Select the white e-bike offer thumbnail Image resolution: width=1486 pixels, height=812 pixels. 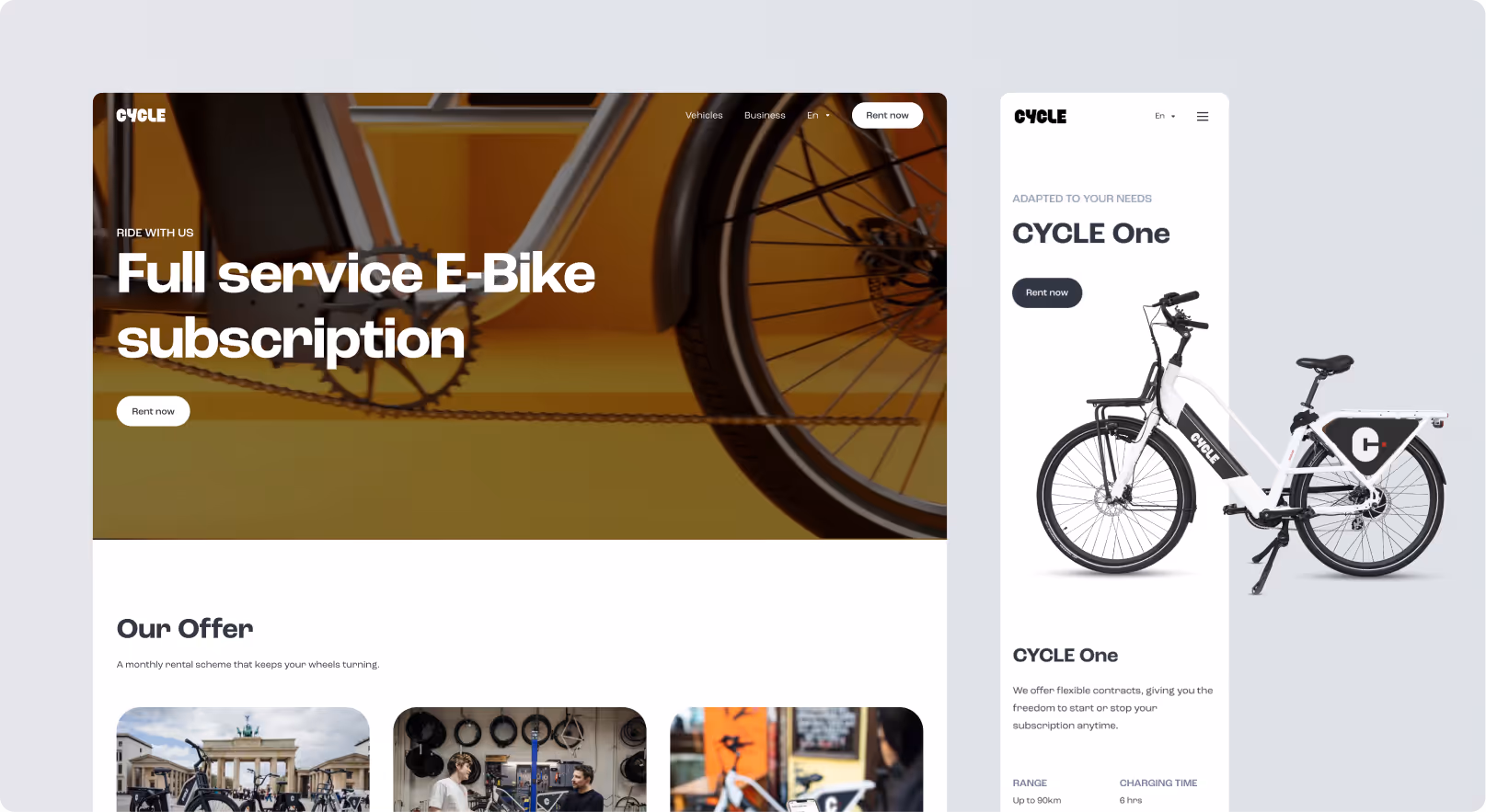tap(796, 760)
